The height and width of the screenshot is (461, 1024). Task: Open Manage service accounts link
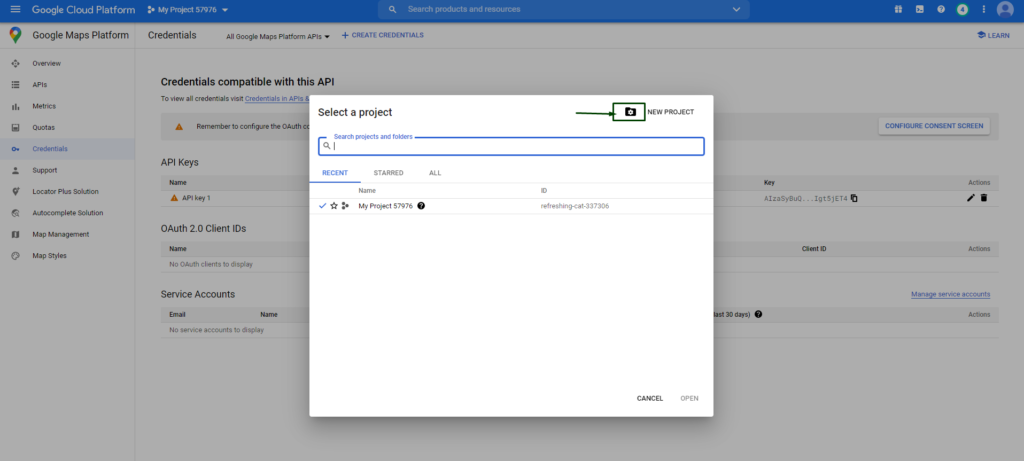tap(950, 294)
